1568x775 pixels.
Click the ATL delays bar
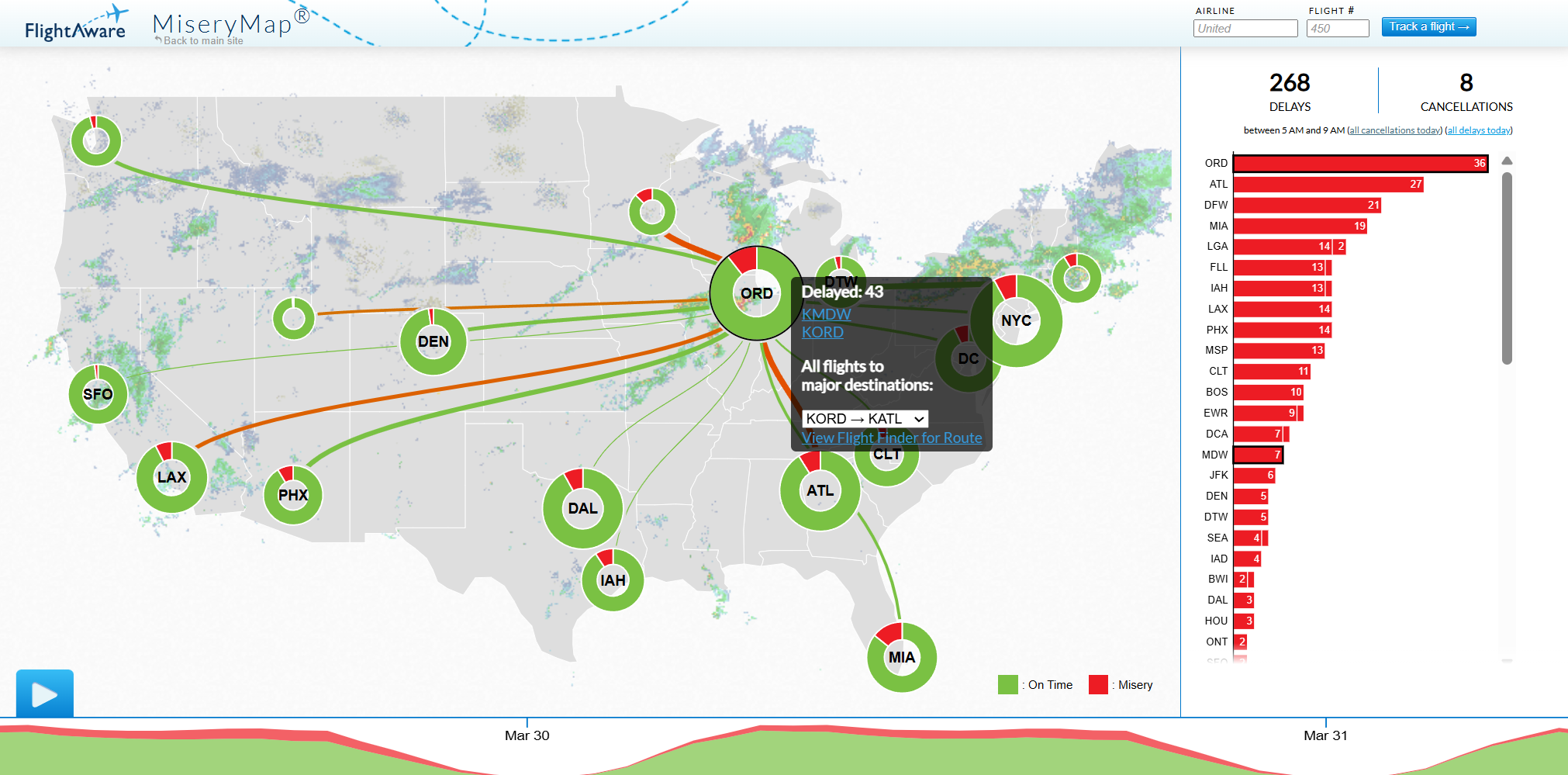(1328, 184)
